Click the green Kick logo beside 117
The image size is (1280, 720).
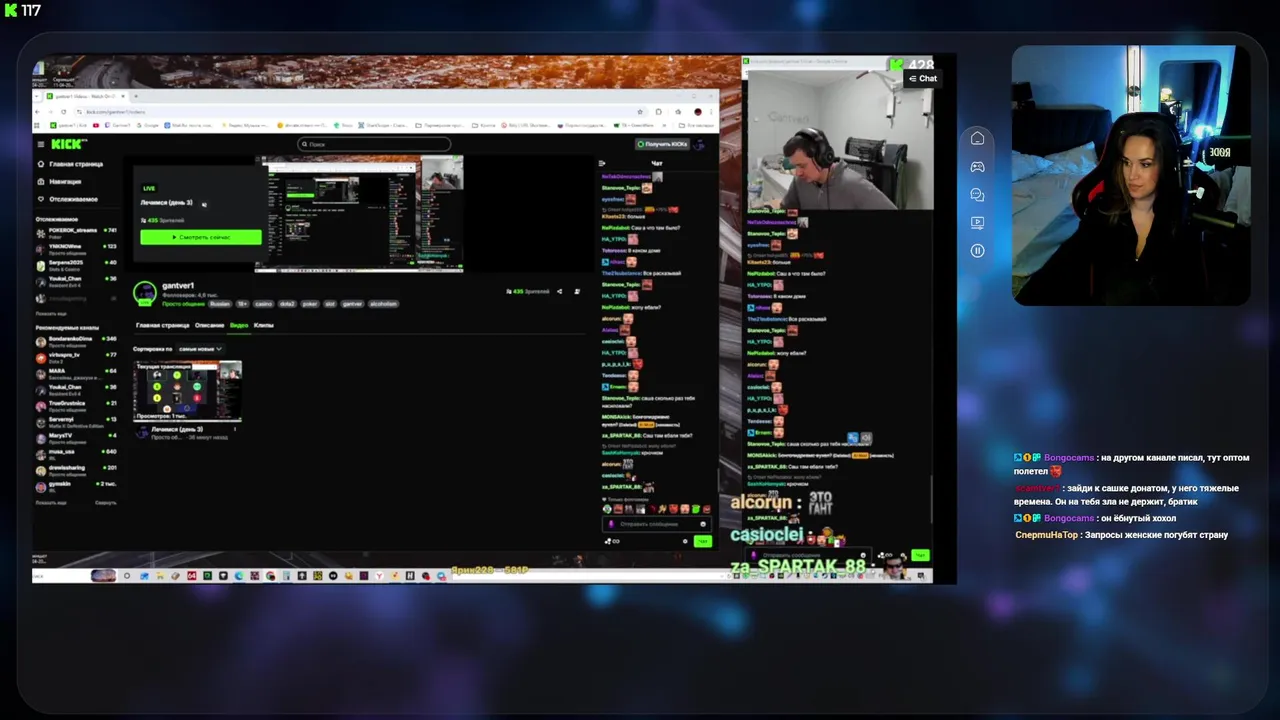coord(11,10)
